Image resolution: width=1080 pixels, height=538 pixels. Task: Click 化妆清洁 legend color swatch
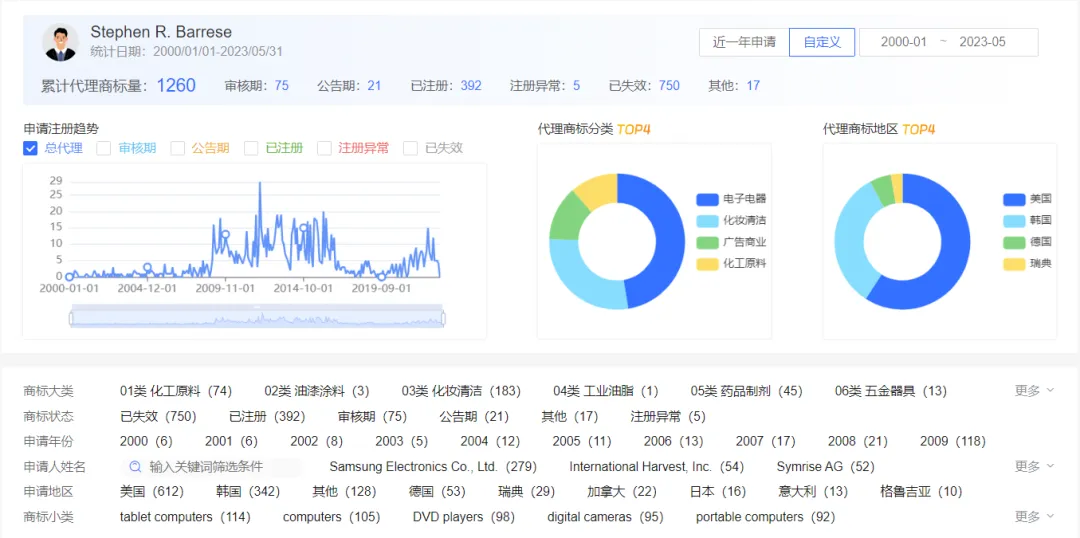coord(707,220)
